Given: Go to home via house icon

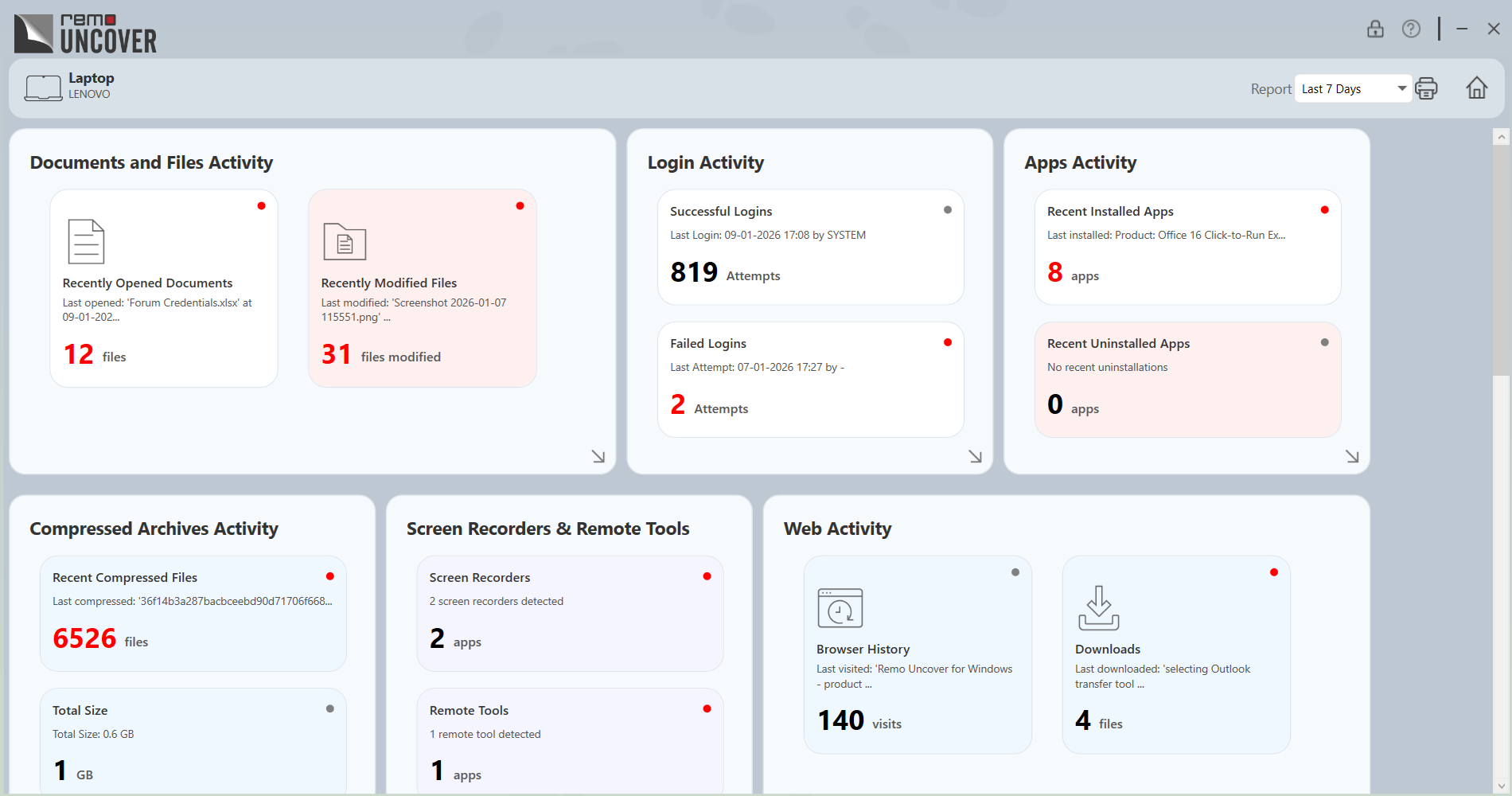Looking at the screenshot, I should [1477, 88].
